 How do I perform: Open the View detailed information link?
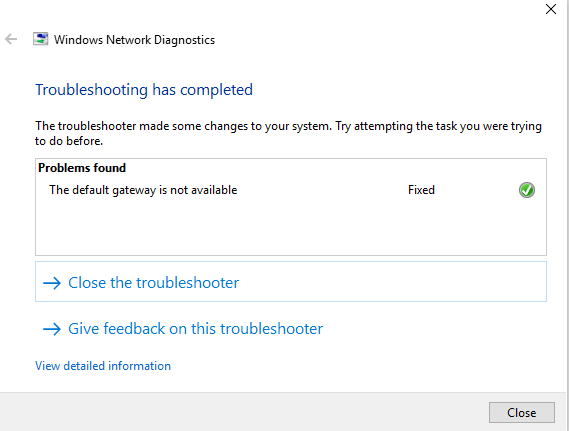coord(103,366)
